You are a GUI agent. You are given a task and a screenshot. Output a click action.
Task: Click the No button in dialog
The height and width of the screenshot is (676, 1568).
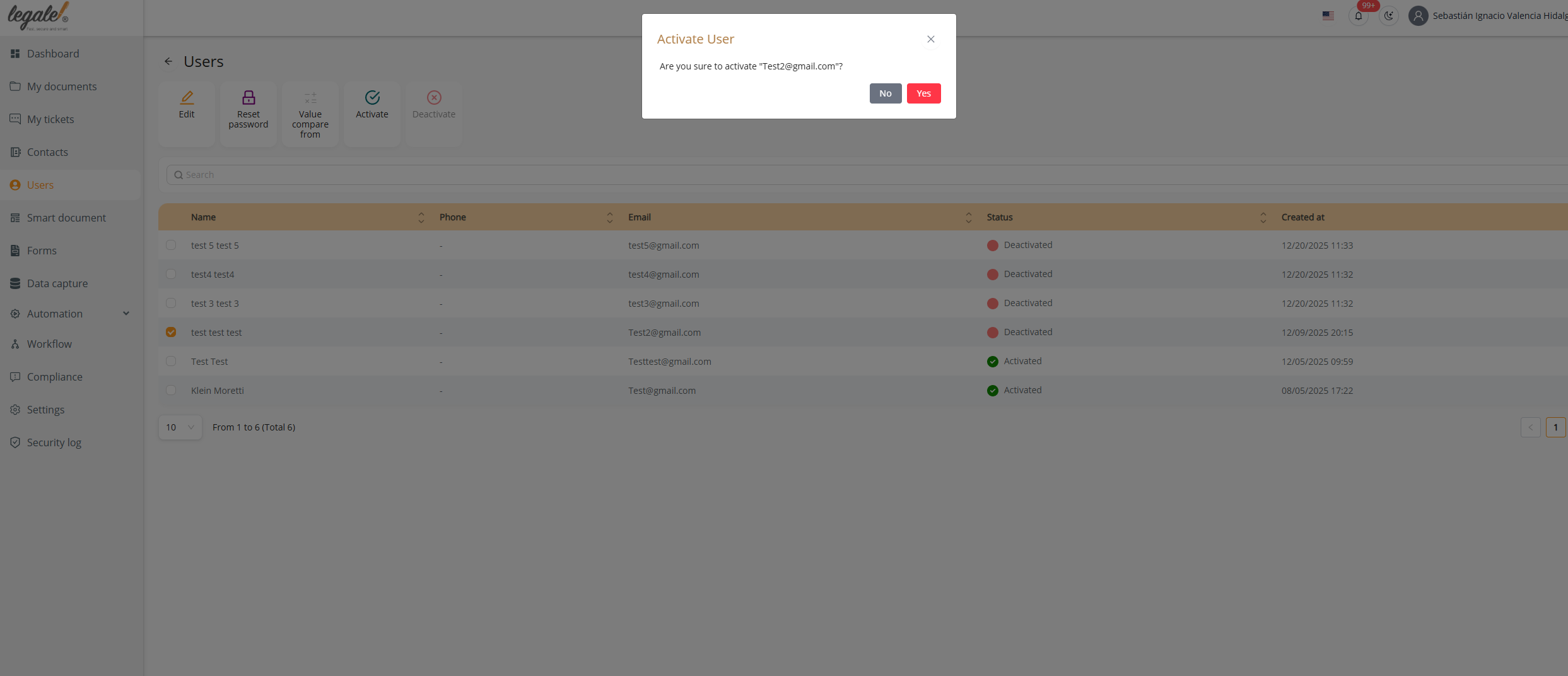(x=885, y=93)
